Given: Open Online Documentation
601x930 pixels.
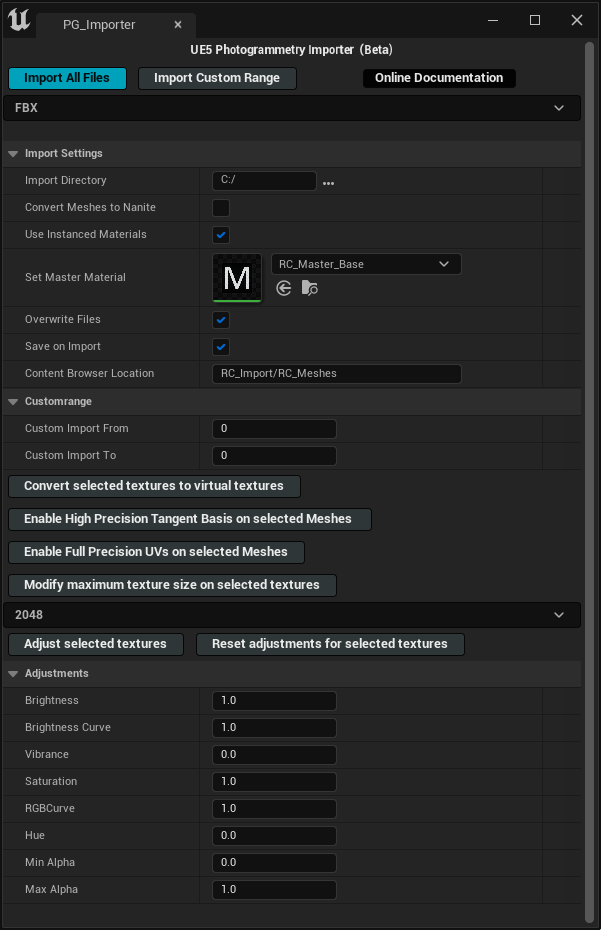Looking at the screenshot, I should (x=439, y=78).
